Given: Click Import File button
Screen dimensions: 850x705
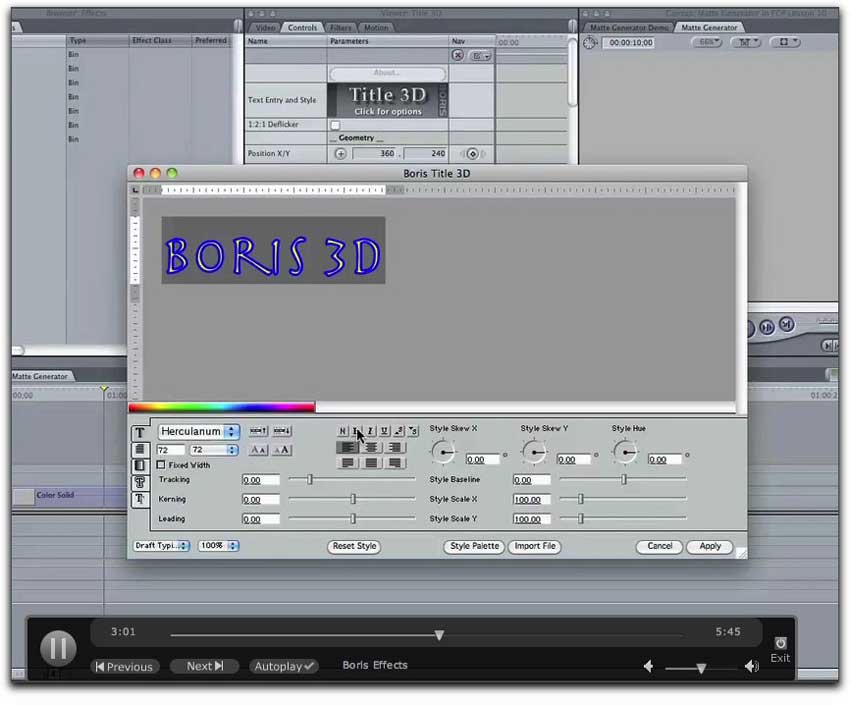Looking at the screenshot, I should pyautogui.click(x=535, y=546).
